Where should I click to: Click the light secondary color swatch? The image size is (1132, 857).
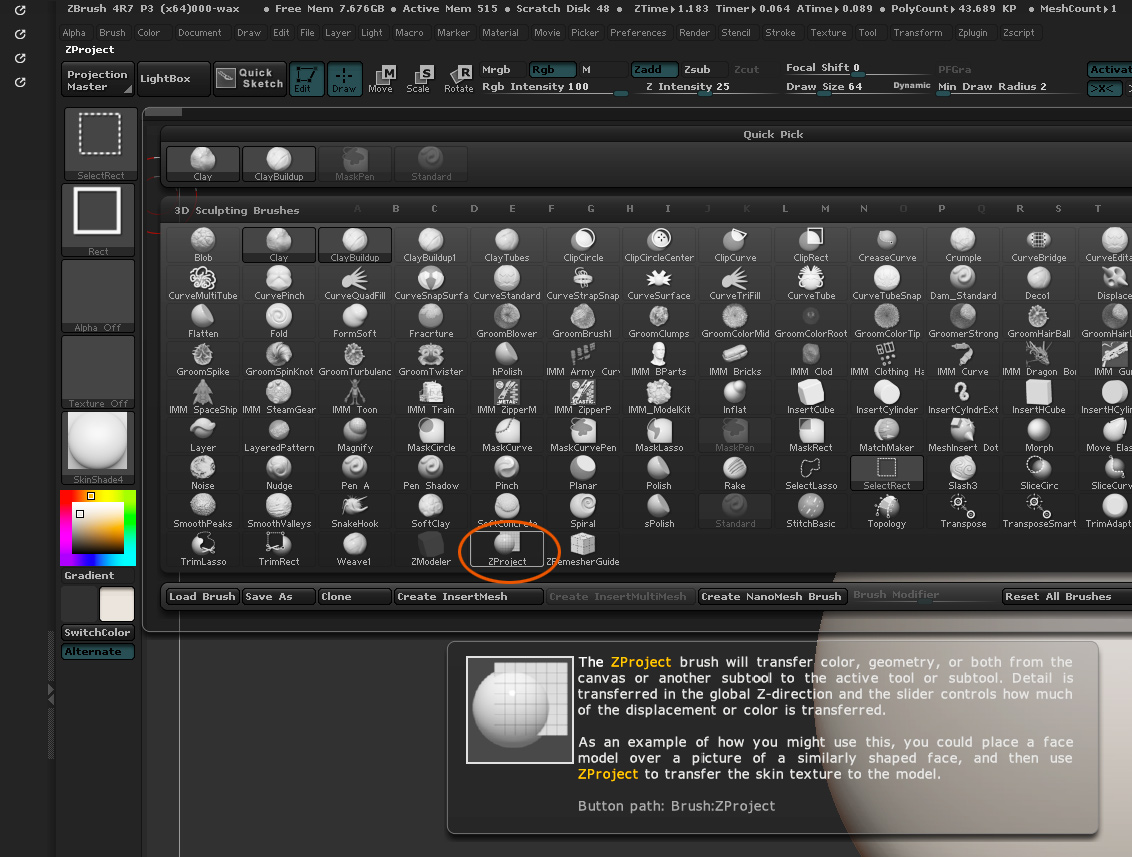117,604
